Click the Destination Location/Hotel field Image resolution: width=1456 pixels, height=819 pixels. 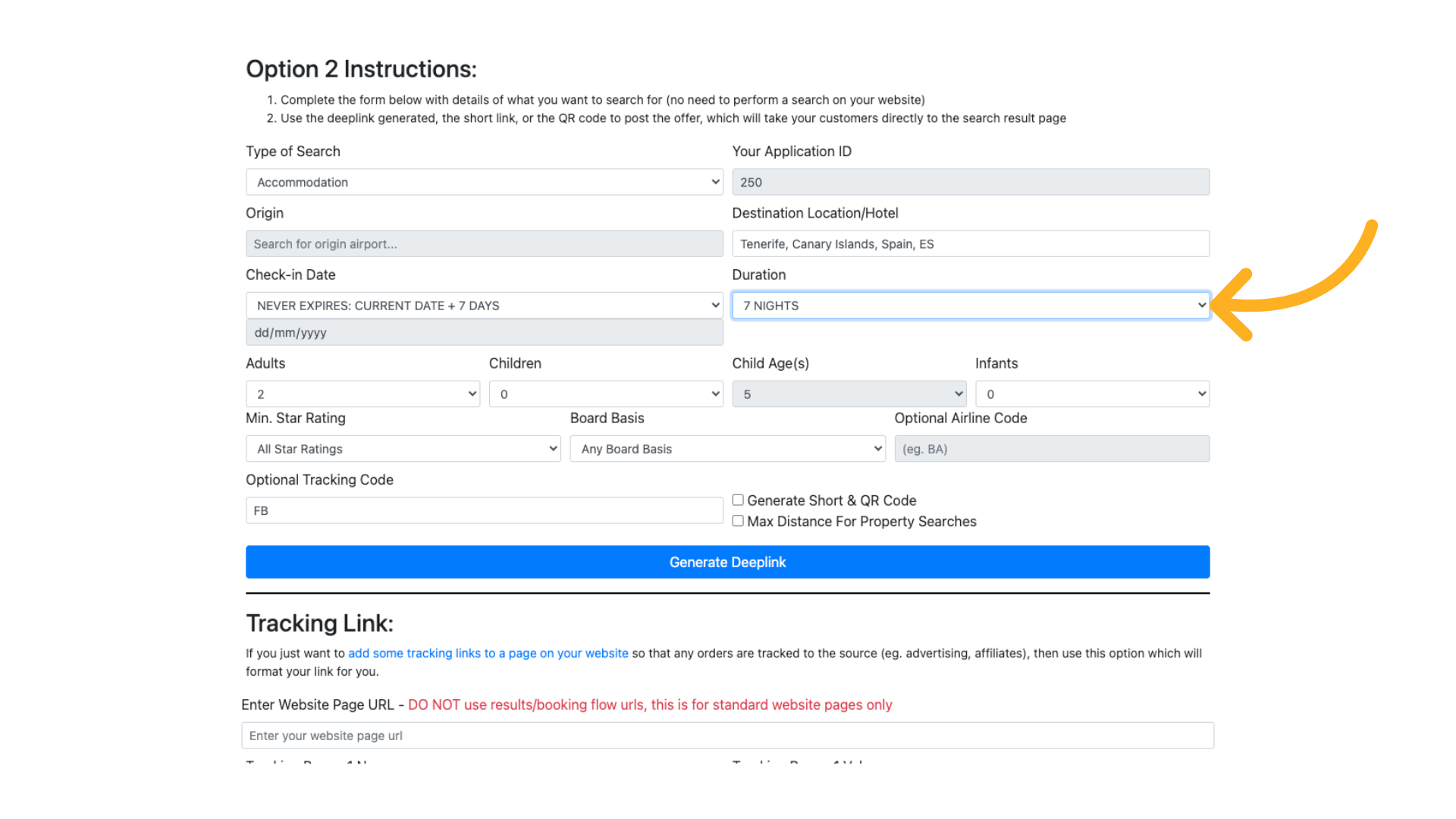pos(971,243)
